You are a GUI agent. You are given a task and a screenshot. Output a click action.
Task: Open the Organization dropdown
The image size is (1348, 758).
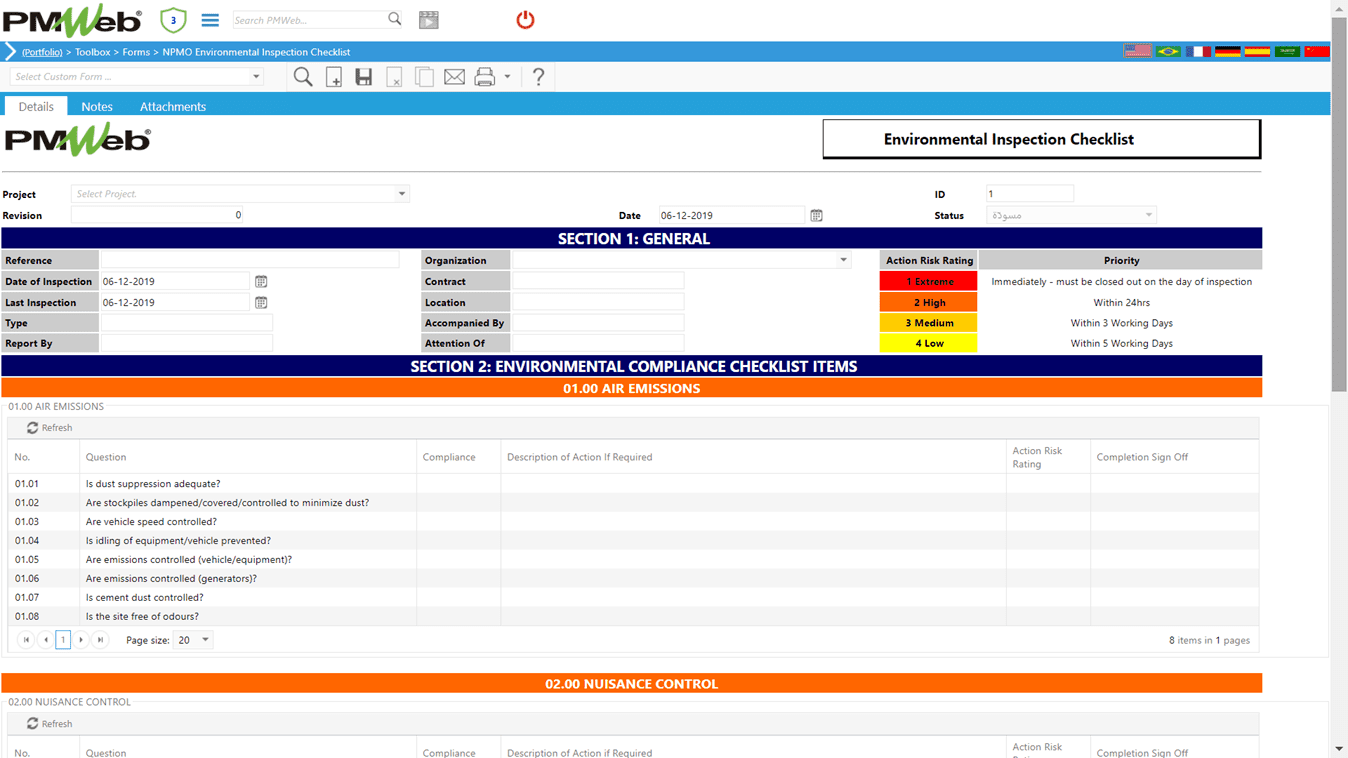point(682,260)
